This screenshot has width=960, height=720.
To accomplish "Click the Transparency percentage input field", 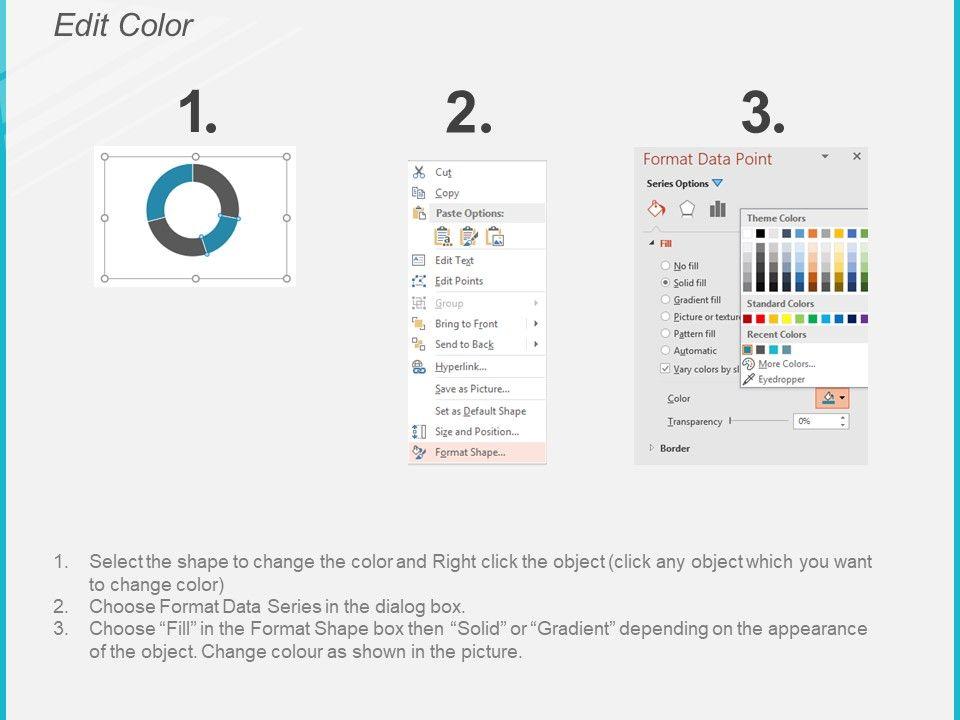I will 814,422.
